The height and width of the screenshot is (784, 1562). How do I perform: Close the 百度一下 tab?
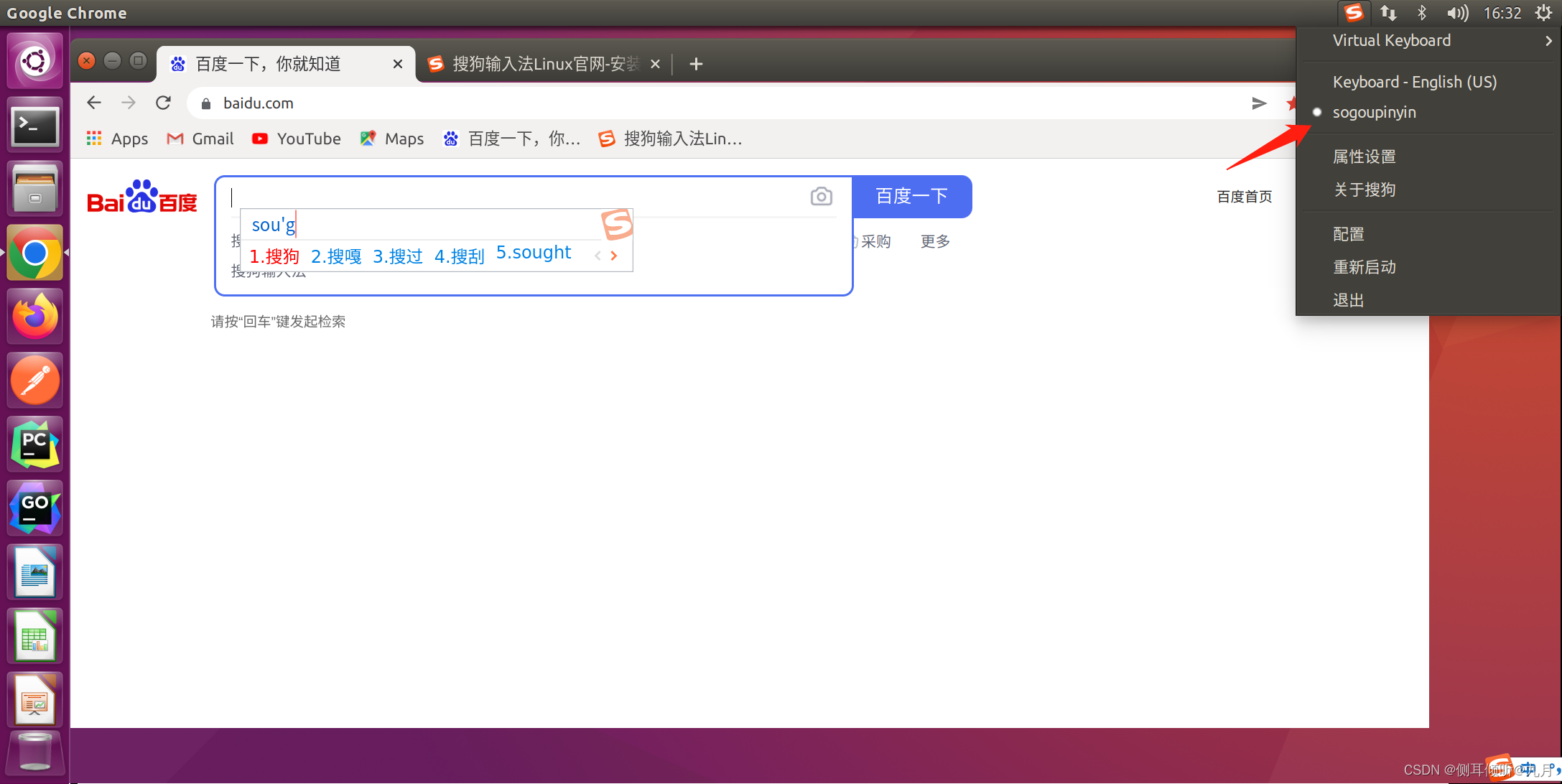pyautogui.click(x=397, y=64)
